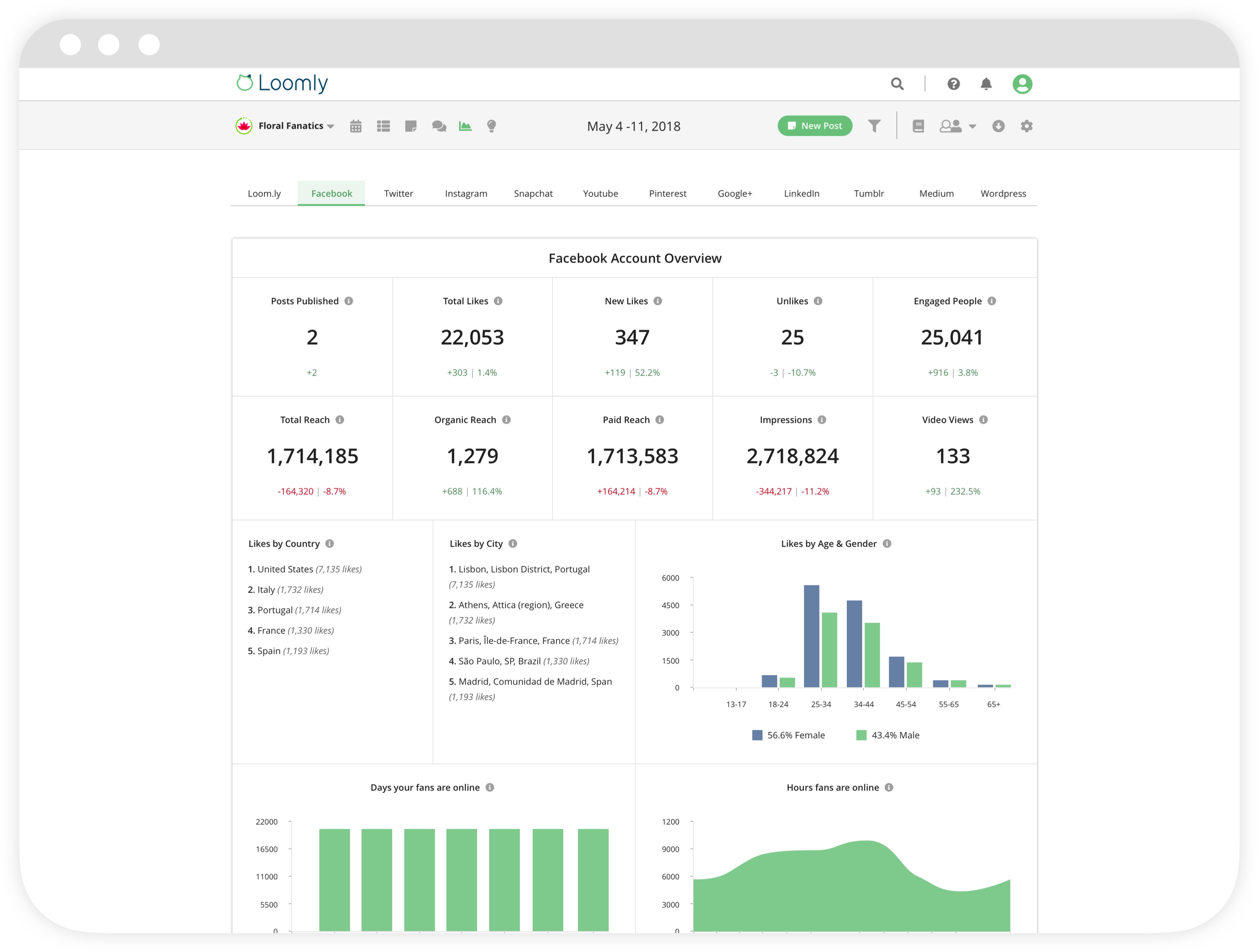
Task: Click the Female legend color swatch
Action: point(757,735)
